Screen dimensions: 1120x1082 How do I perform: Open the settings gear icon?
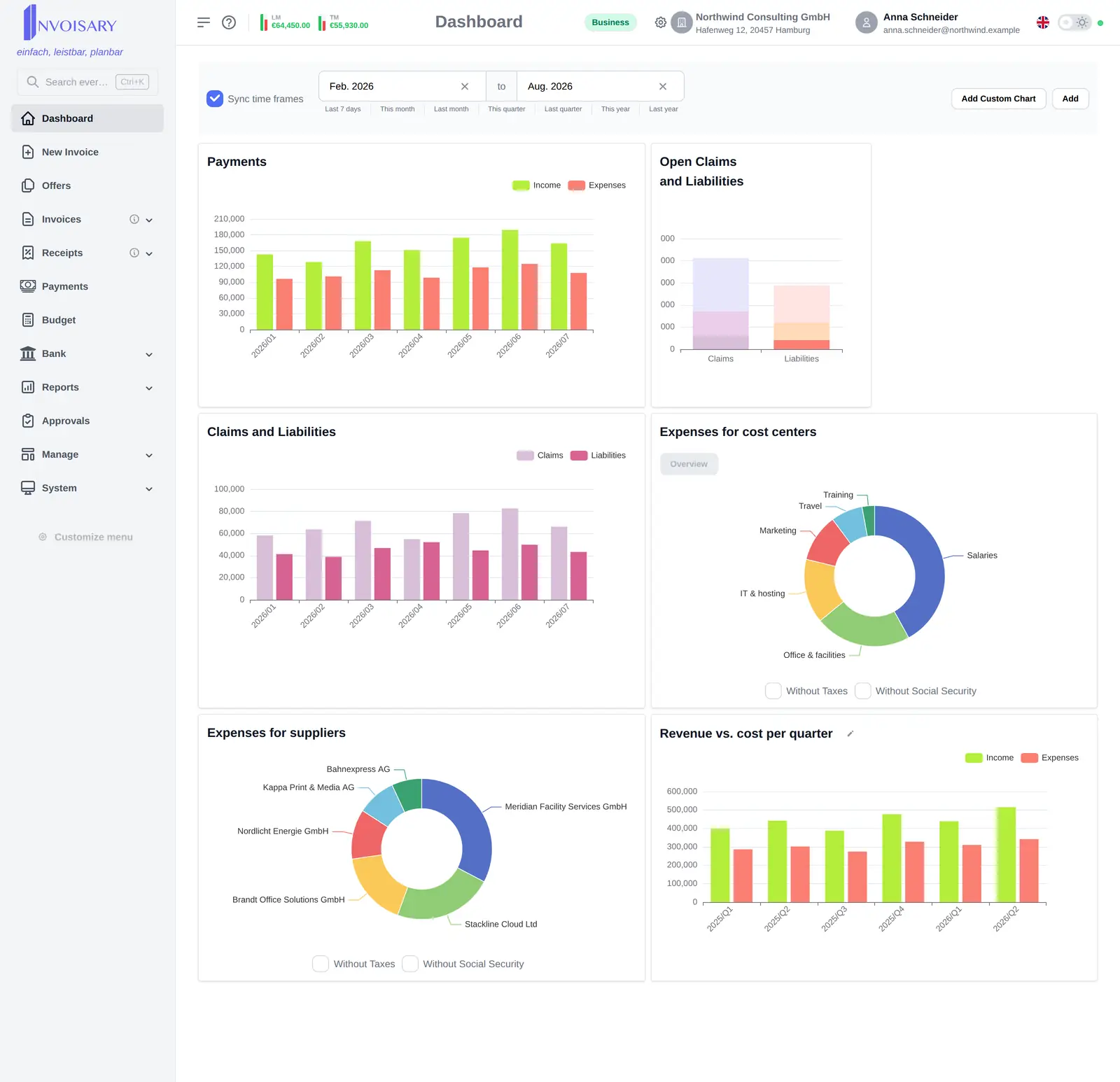coord(661,22)
